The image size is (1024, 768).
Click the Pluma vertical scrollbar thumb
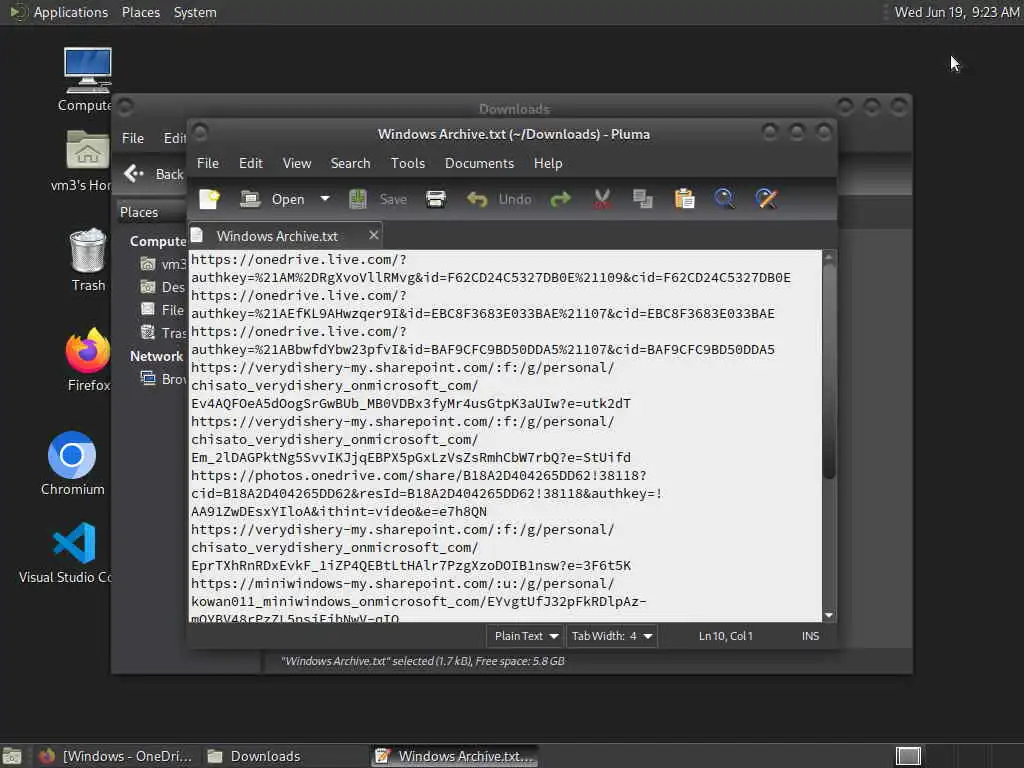(x=829, y=372)
